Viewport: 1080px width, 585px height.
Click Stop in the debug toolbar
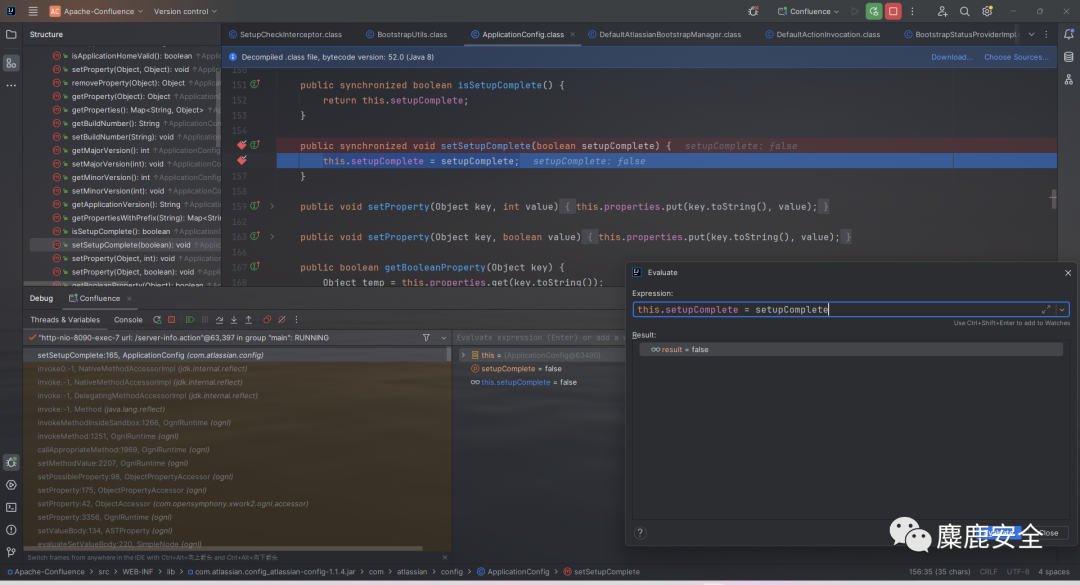tap(172, 320)
